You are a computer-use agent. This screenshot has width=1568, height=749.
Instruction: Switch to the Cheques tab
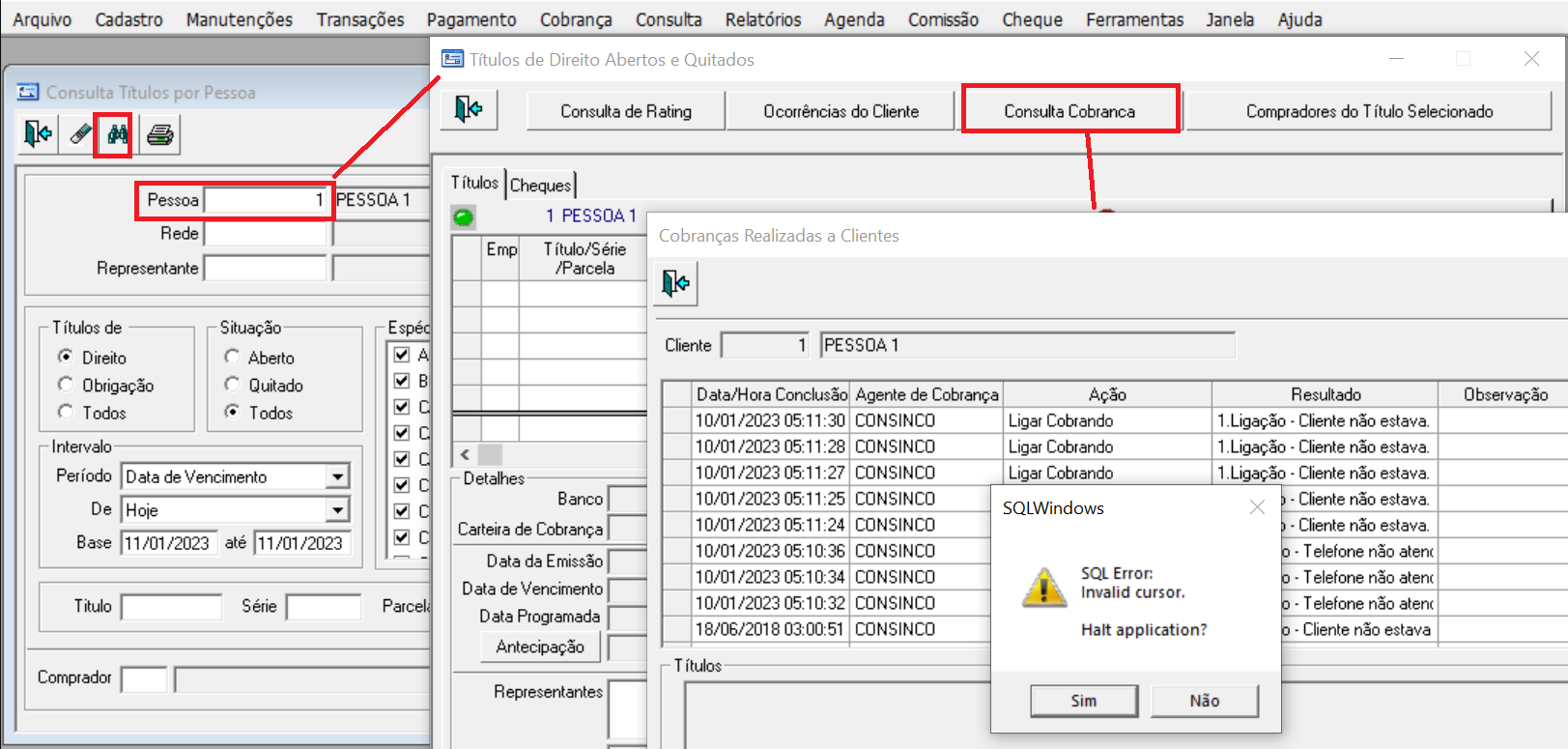coord(541,185)
